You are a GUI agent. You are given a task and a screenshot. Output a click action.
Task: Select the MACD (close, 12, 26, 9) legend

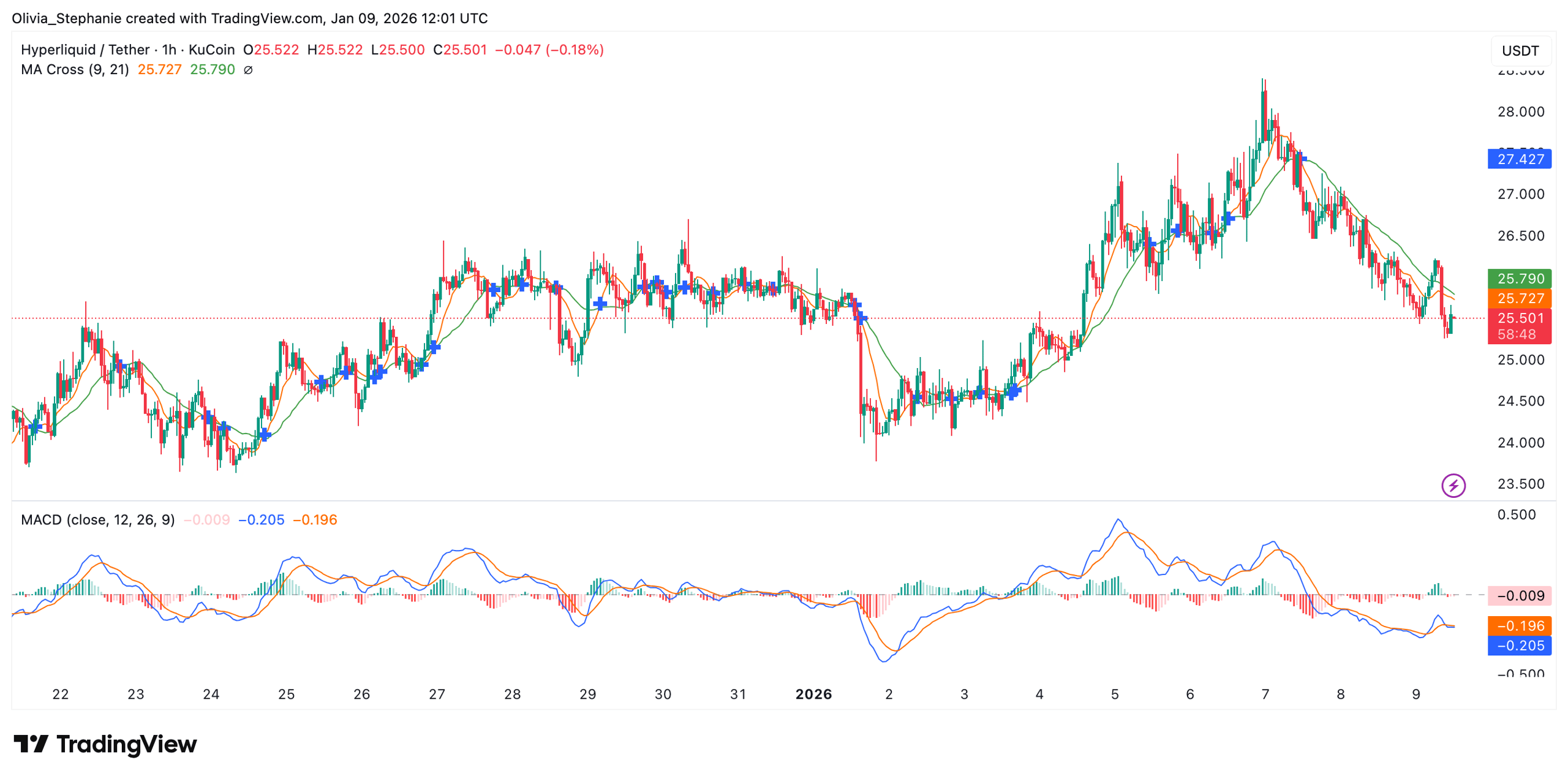point(97,519)
